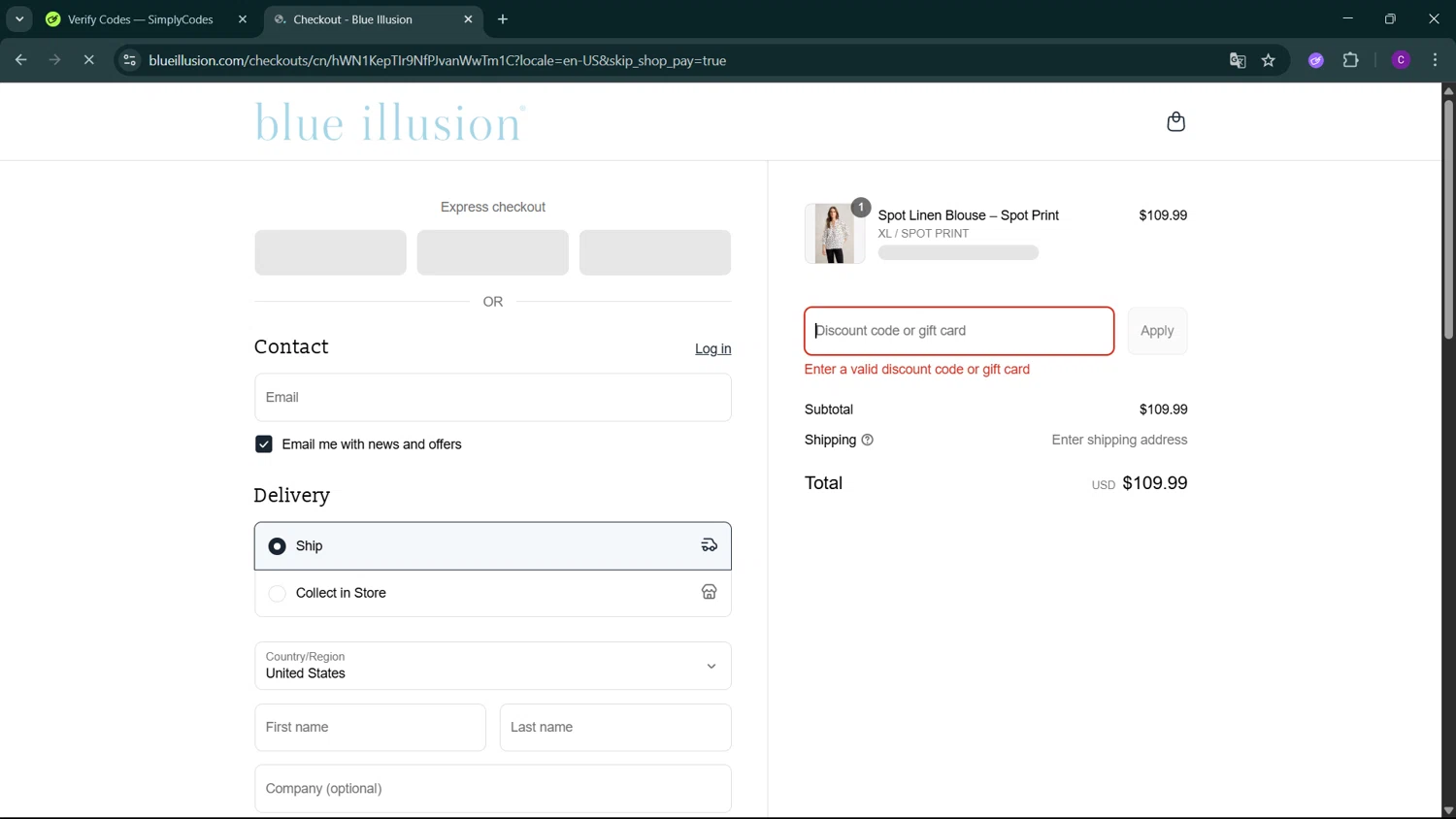Click the Total amount USD $109.99

coord(1140,483)
